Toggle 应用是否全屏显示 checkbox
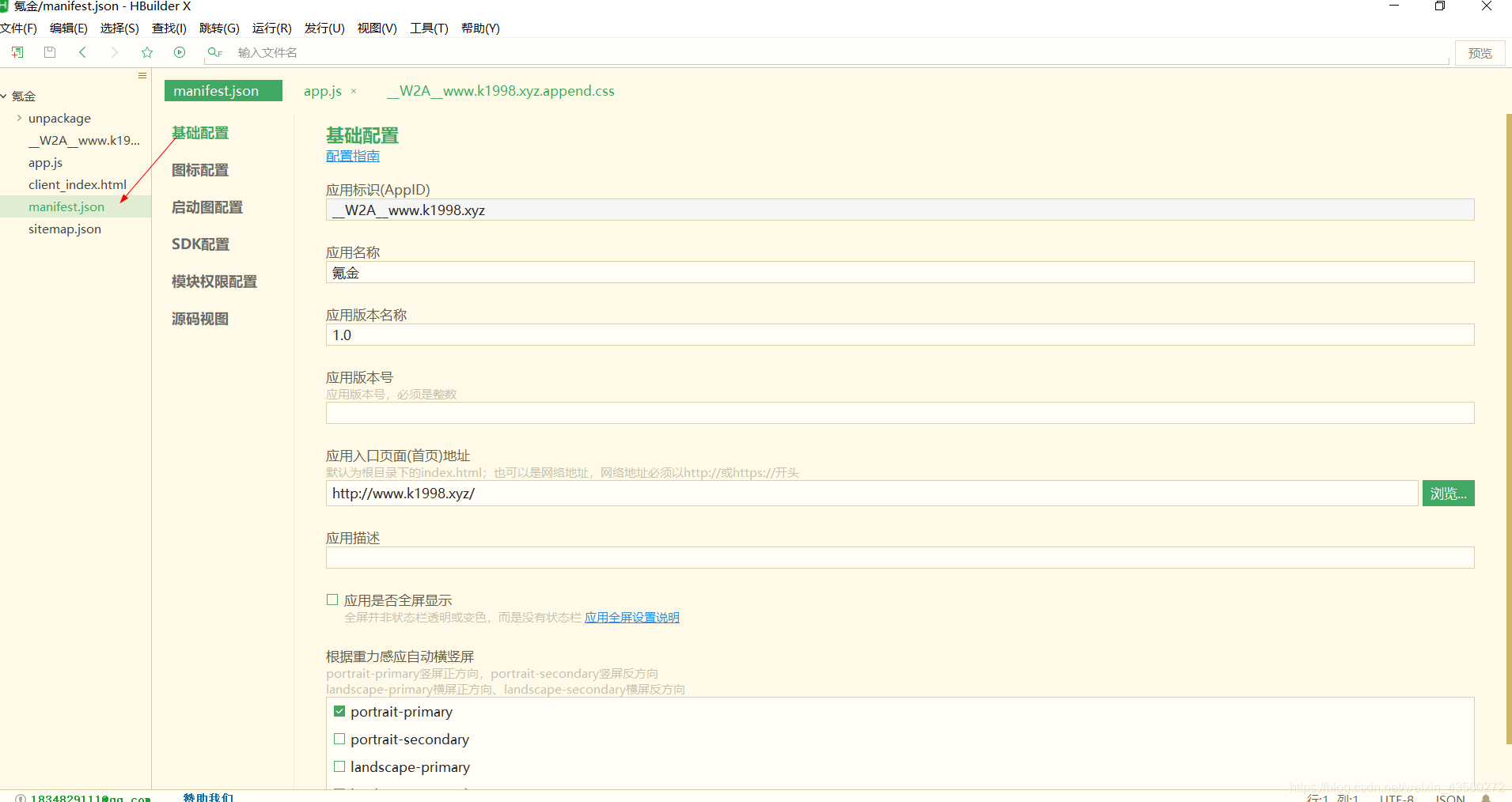The height and width of the screenshot is (802, 1512). click(332, 600)
